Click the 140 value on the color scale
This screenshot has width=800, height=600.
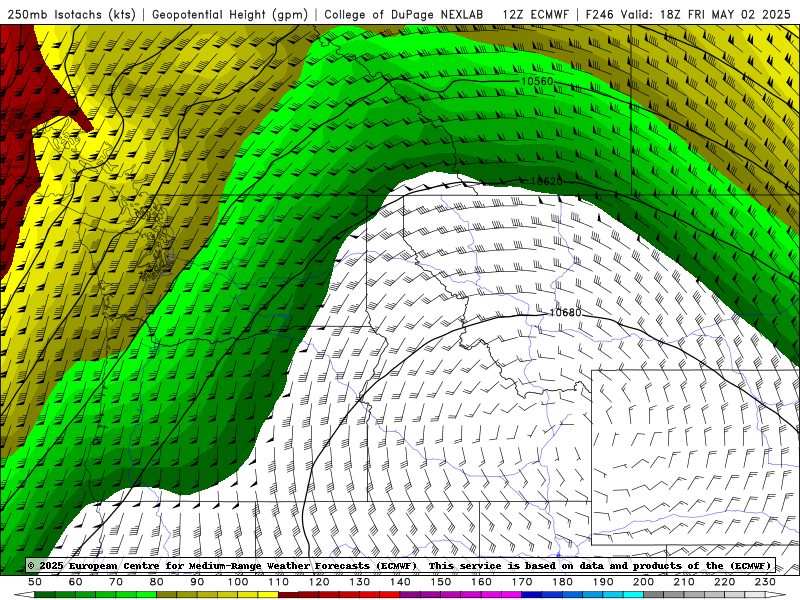pos(400,582)
